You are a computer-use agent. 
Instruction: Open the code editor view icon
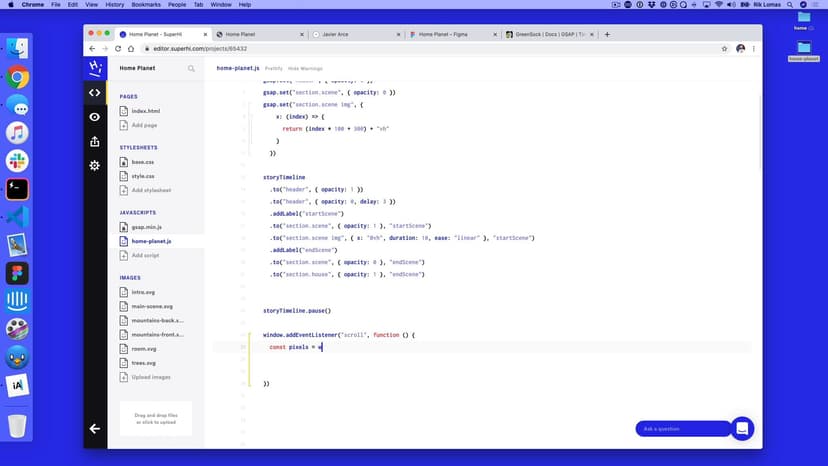click(x=95, y=93)
